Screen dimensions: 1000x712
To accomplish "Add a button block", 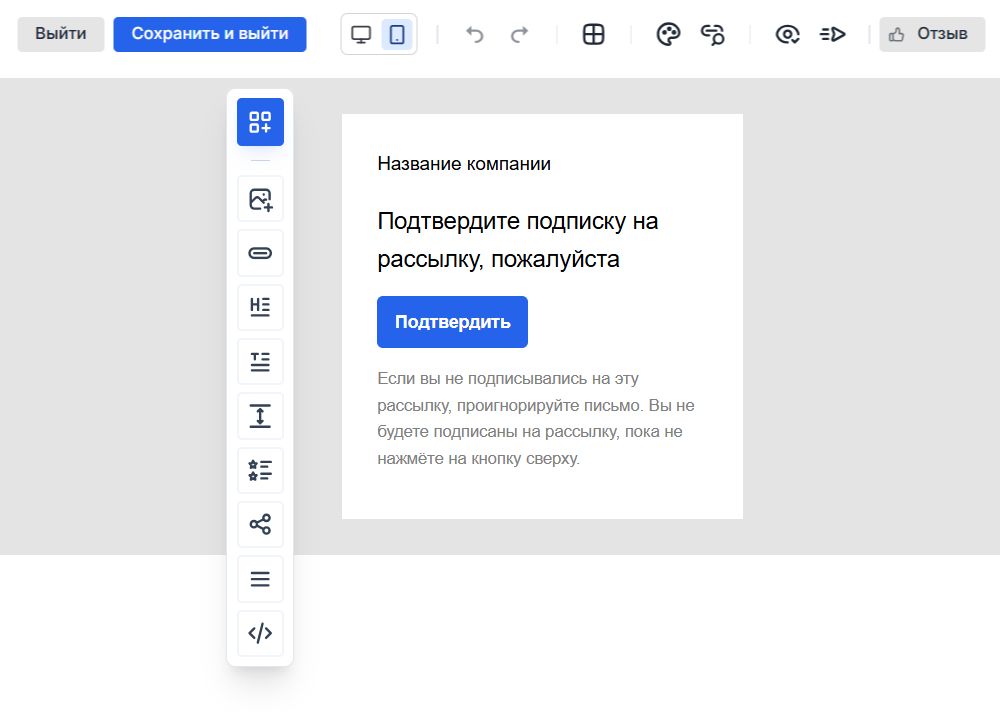I will click(x=260, y=253).
